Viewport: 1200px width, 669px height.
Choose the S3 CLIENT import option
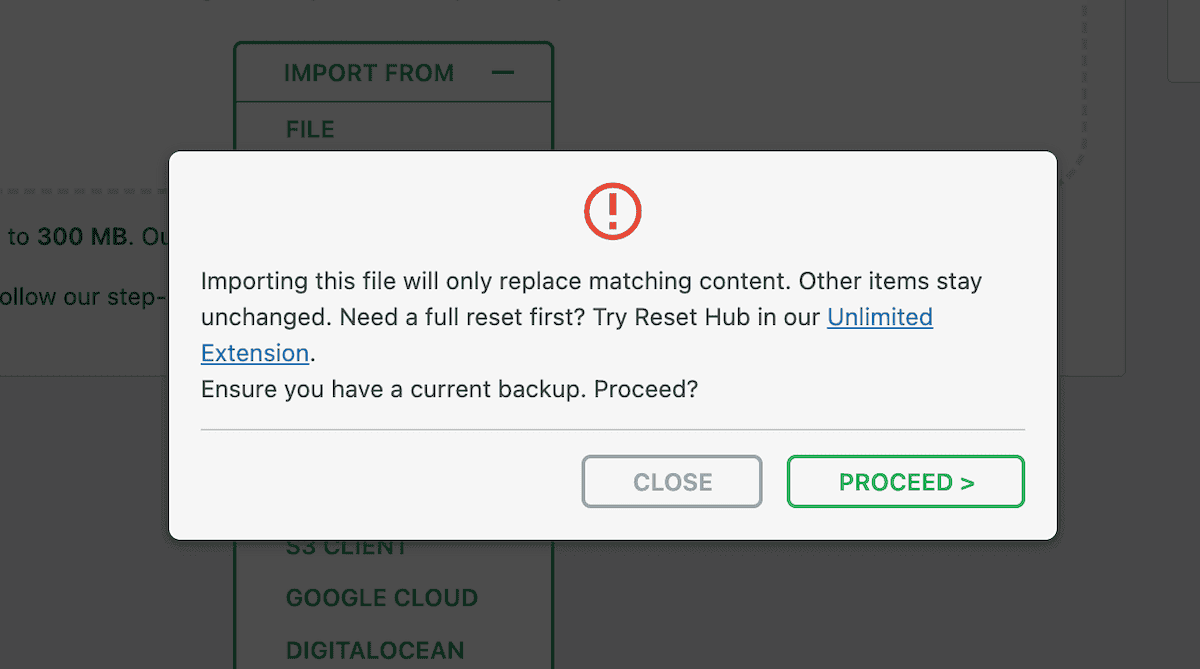[346, 546]
